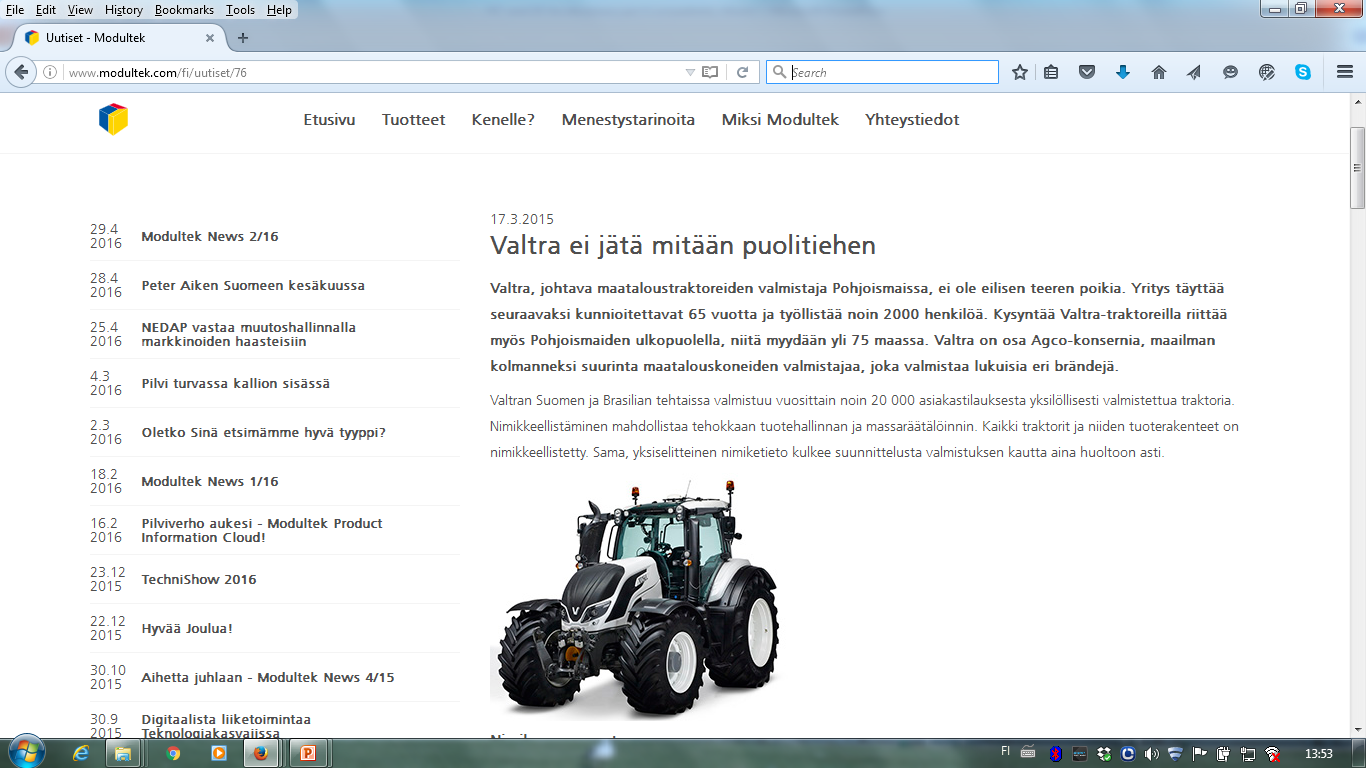
Task: Launch Internet Explorer from the taskbar
Action: pos(82,753)
